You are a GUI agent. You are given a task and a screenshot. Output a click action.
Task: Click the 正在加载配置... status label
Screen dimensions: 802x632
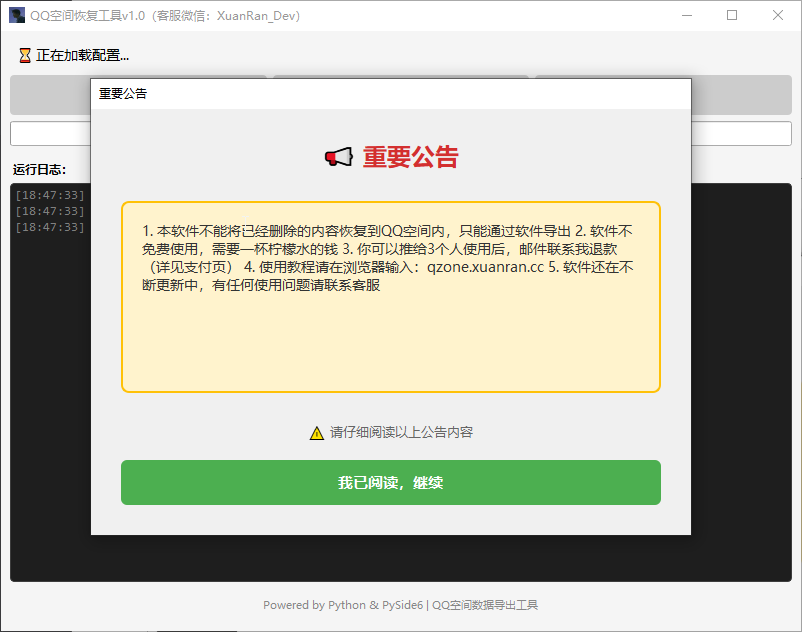coord(82,56)
